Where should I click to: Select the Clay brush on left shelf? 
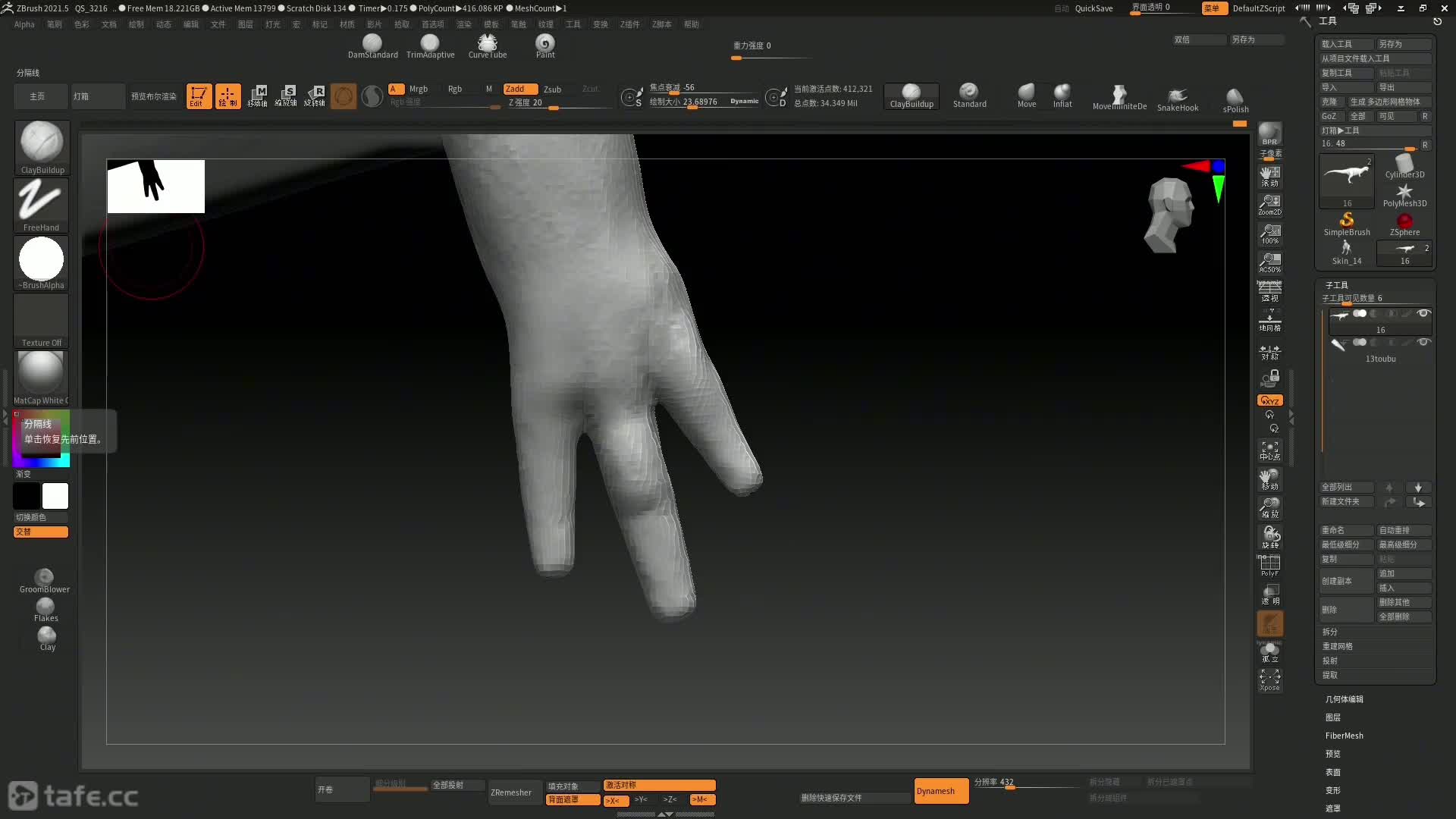point(47,639)
